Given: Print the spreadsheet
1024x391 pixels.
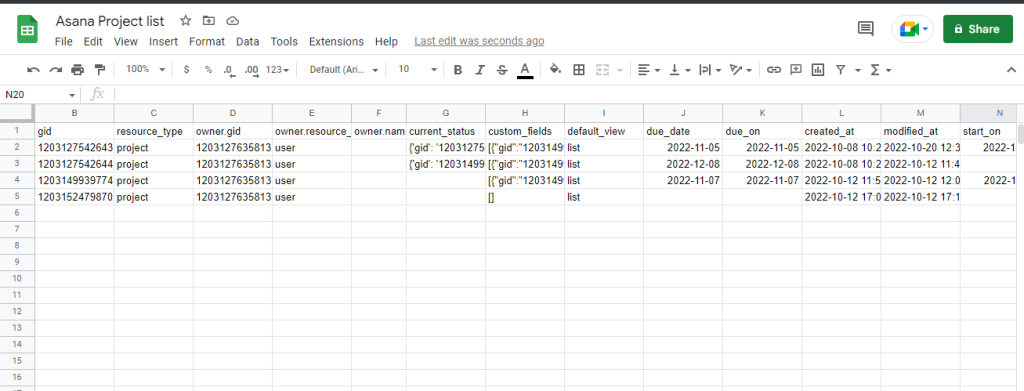Looking at the screenshot, I should coord(78,69).
